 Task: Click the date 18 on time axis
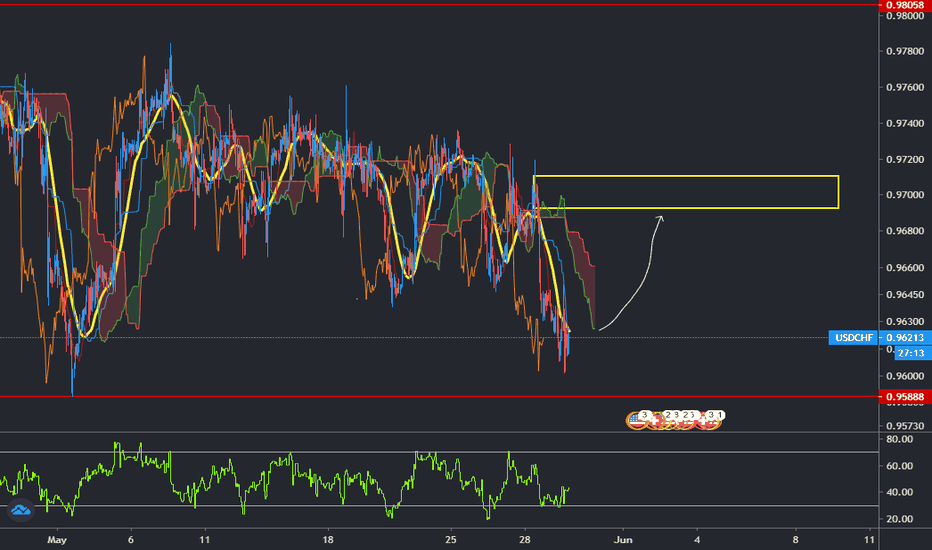point(328,540)
